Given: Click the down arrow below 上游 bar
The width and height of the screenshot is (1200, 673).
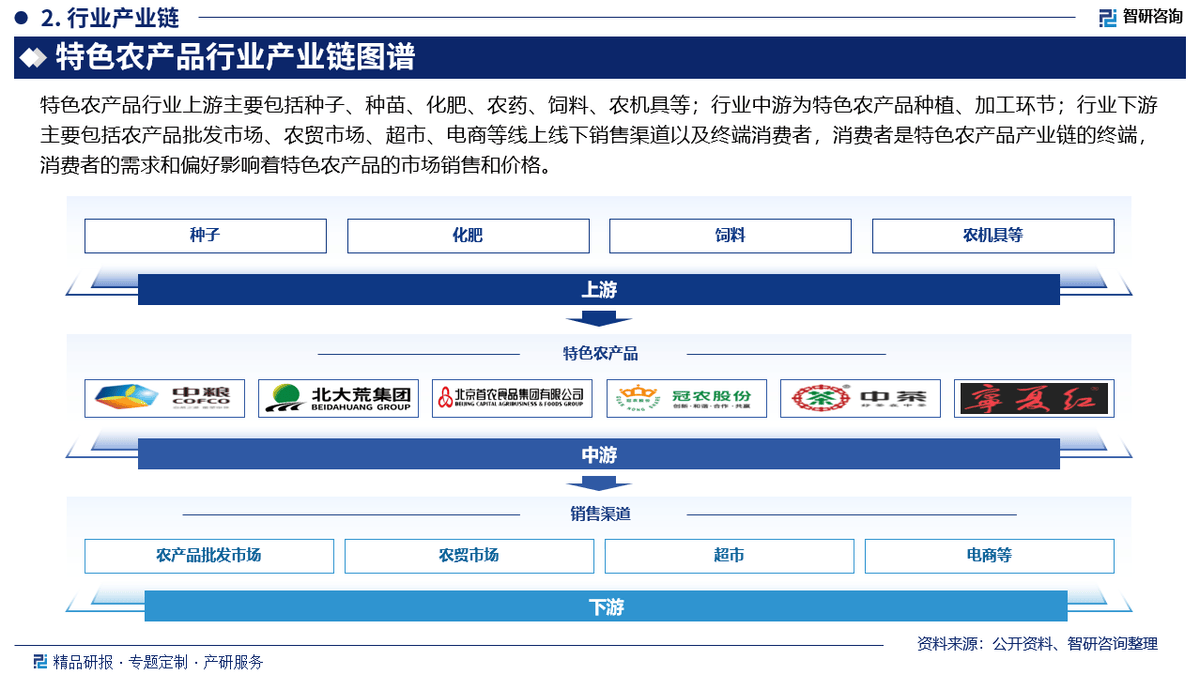Looking at the screenshot, I should pyautogui.click(x=599, y=319).
